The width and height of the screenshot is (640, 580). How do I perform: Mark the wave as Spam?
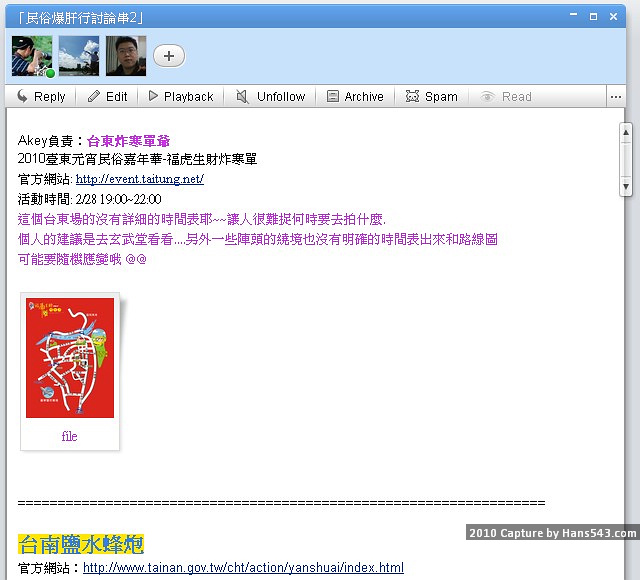pos(431,97)
